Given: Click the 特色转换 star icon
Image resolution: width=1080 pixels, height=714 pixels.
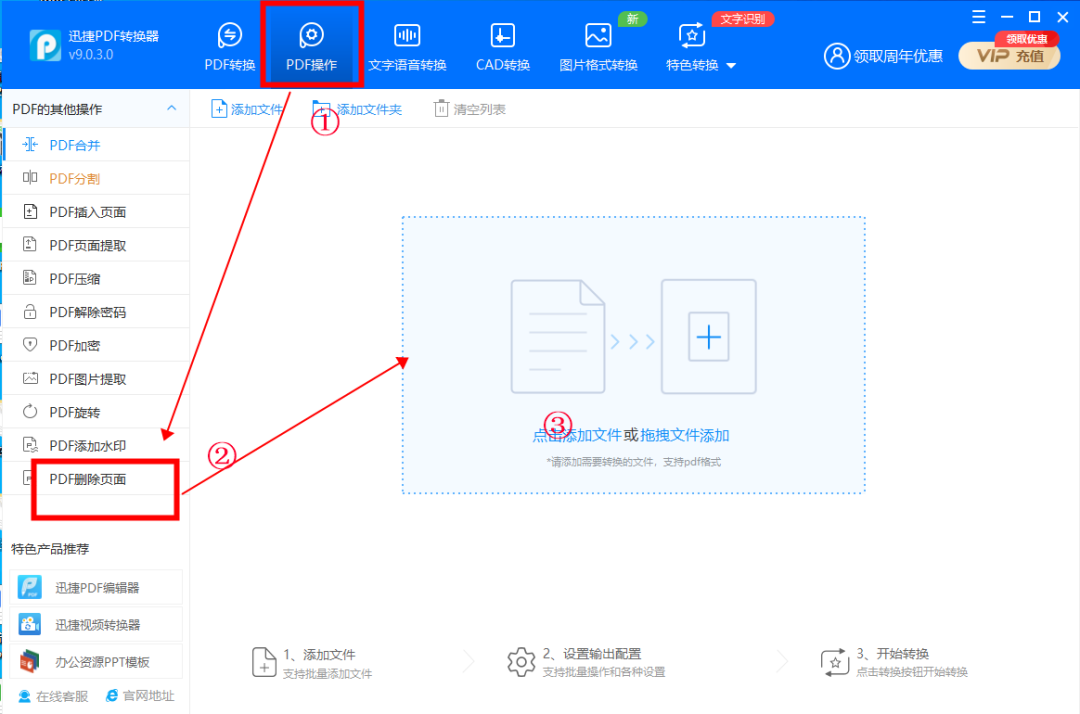Looking at the screenshot, I should (692, 35).
